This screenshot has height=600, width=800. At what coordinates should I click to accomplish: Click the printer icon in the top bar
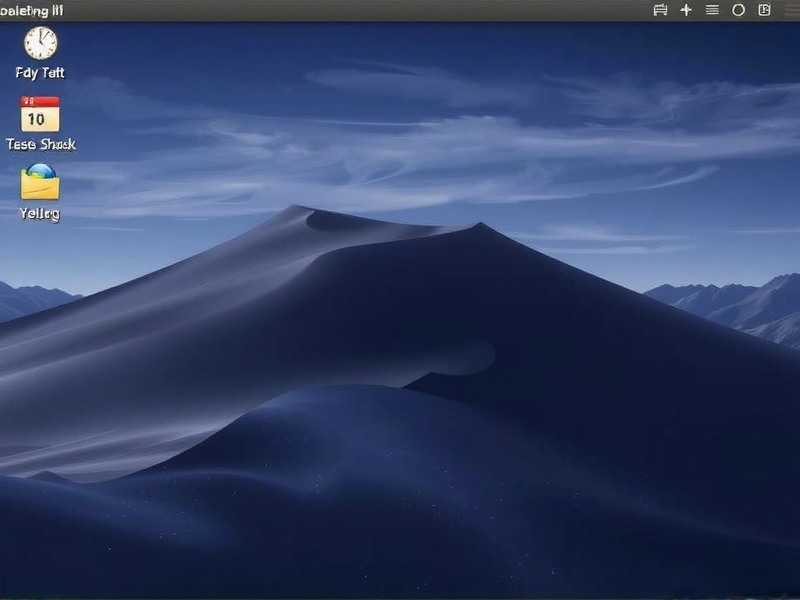pos(662,9)
